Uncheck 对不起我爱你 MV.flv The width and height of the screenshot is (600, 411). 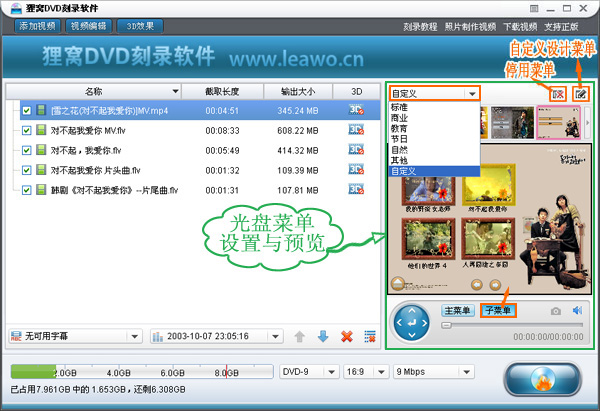[26, 130]
